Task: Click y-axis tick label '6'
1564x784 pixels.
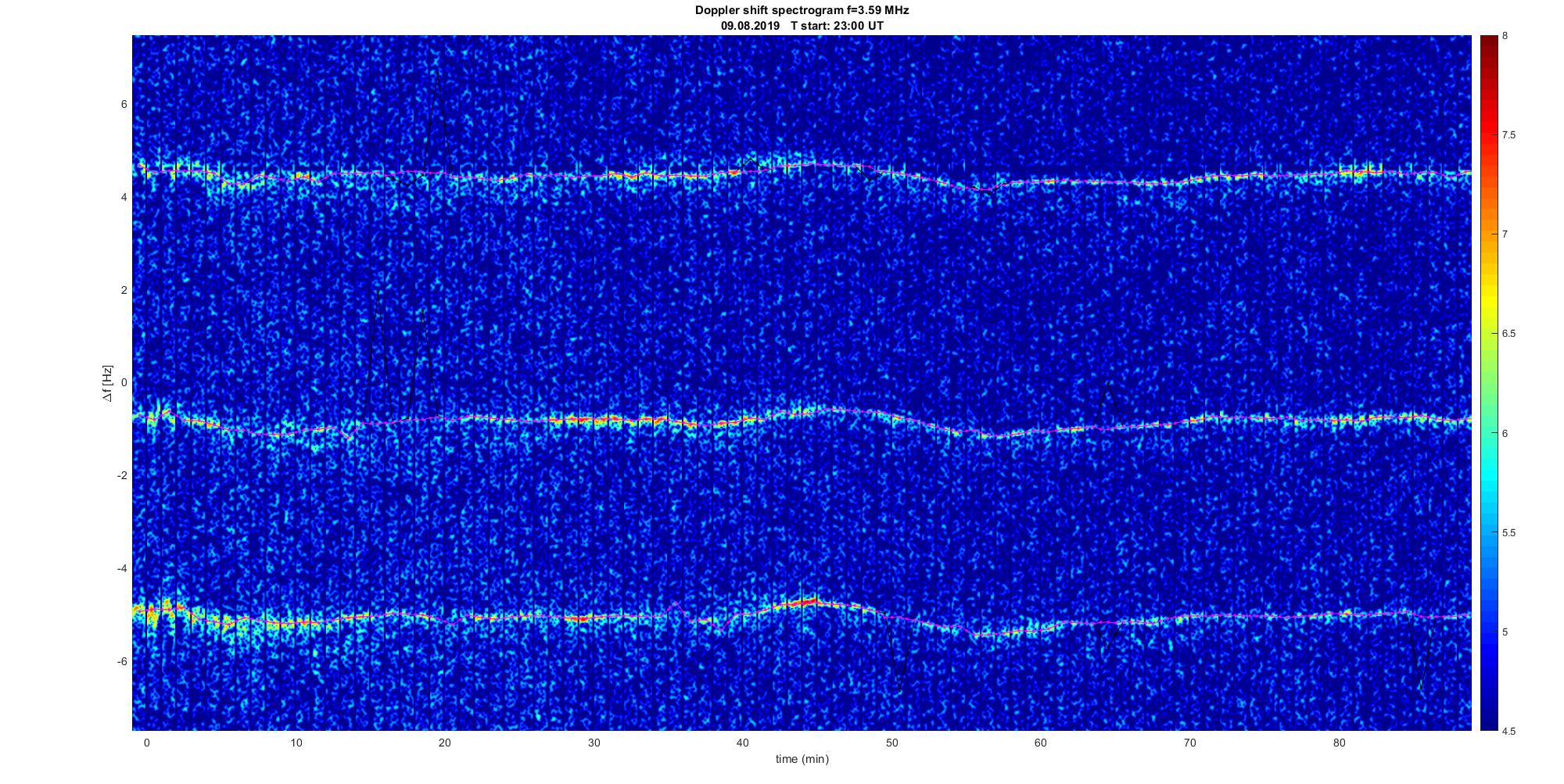Action: (124, 104)
